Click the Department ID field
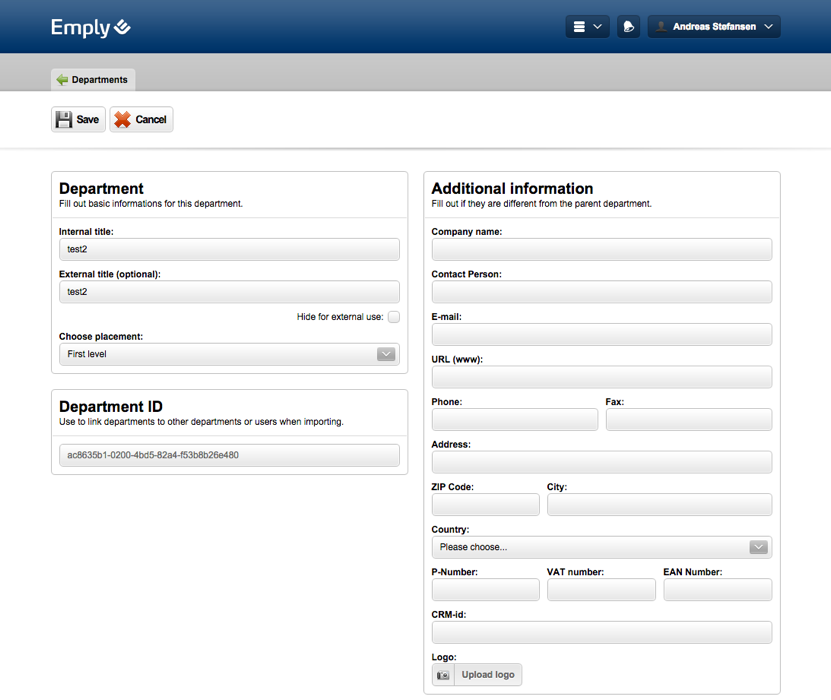This screenshot has height=700, width=831. click(x=229, y=455)
